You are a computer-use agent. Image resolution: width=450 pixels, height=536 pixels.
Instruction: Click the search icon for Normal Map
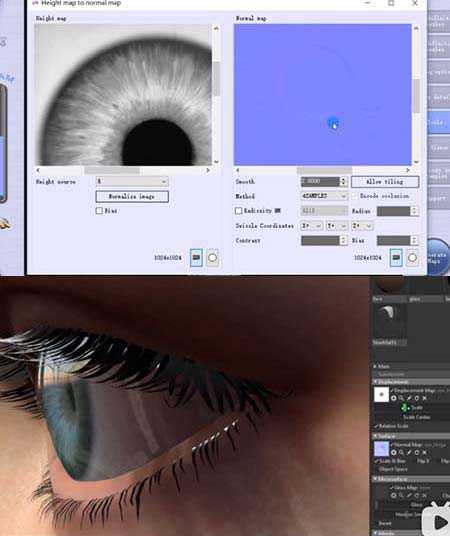pyautogui.click(x=401, y=452)
